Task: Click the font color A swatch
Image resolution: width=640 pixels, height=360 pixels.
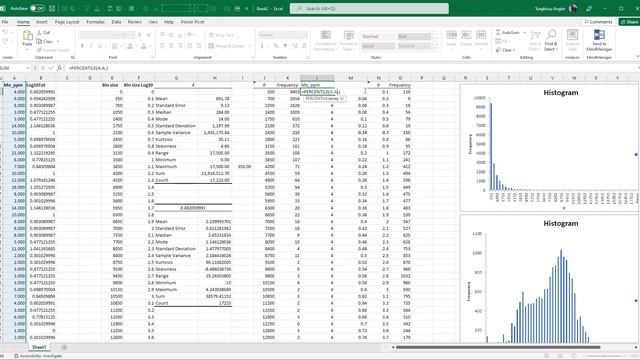Action: [143, 46]
